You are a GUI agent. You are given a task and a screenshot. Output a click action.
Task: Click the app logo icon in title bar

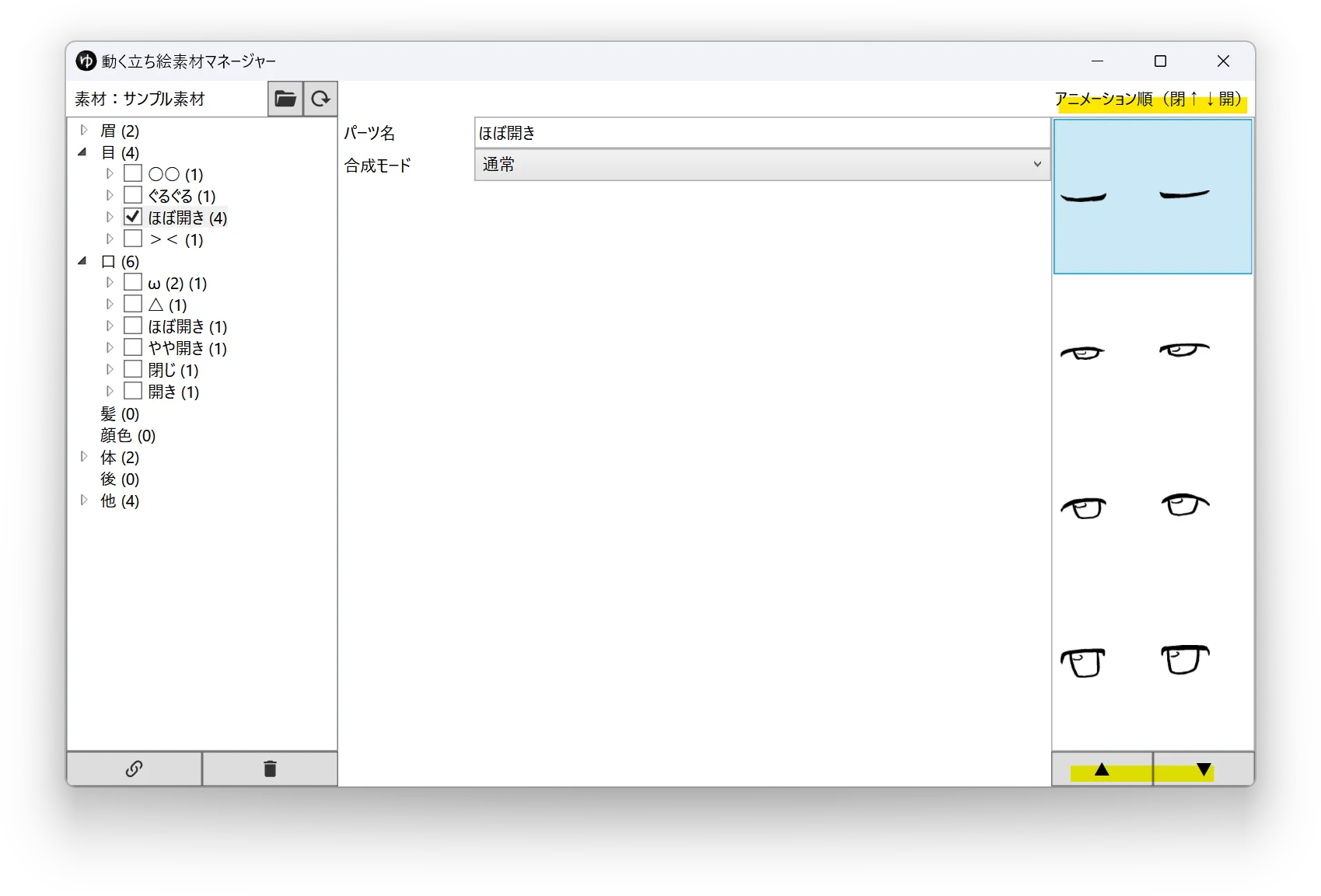[x=86, y=61]
